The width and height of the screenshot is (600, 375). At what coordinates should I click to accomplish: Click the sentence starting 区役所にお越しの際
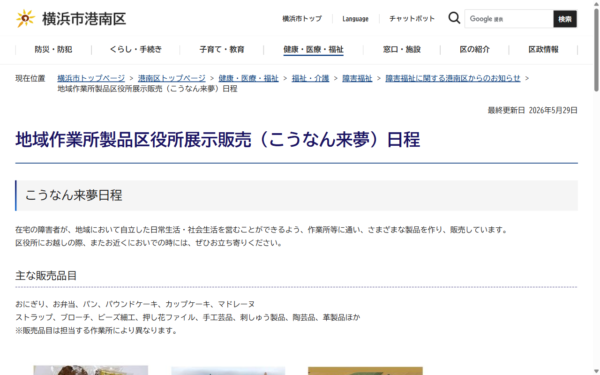(x=149, y=243)
